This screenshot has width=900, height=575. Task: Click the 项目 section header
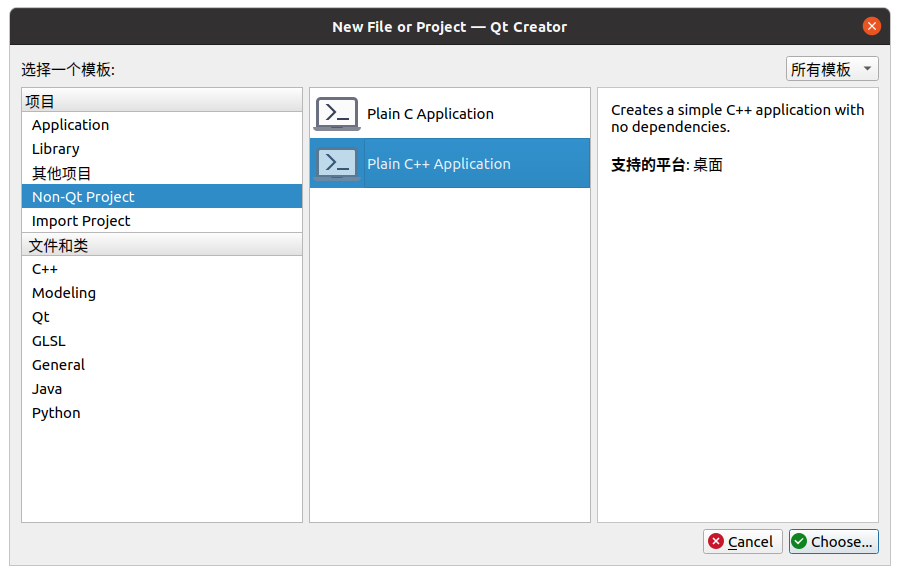[x=162, y=100]
